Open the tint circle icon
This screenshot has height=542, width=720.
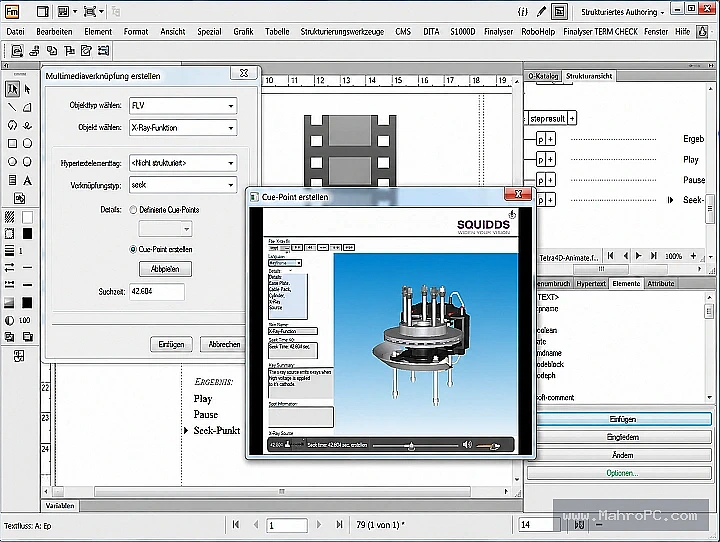point(10,320)
